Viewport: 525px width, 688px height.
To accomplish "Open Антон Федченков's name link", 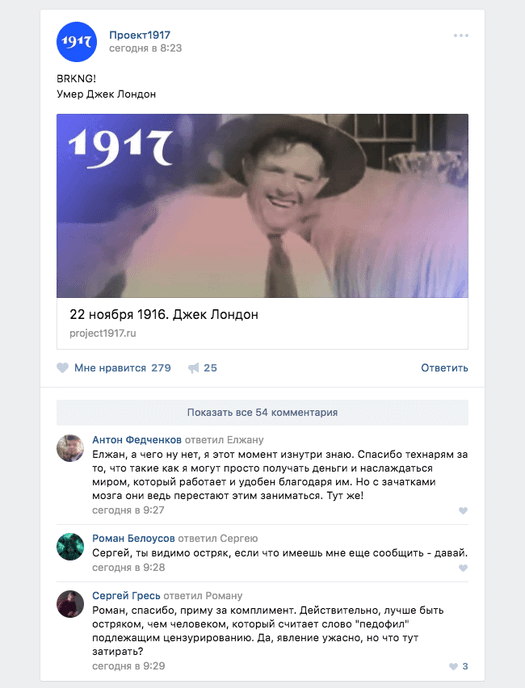I will pos(137,440).
